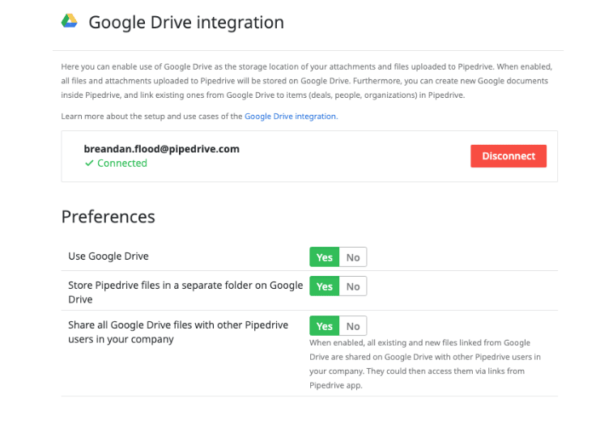Screen dimensions: 600x428
Task: Select the Use Google Drive label
Action: pos(108,256)
